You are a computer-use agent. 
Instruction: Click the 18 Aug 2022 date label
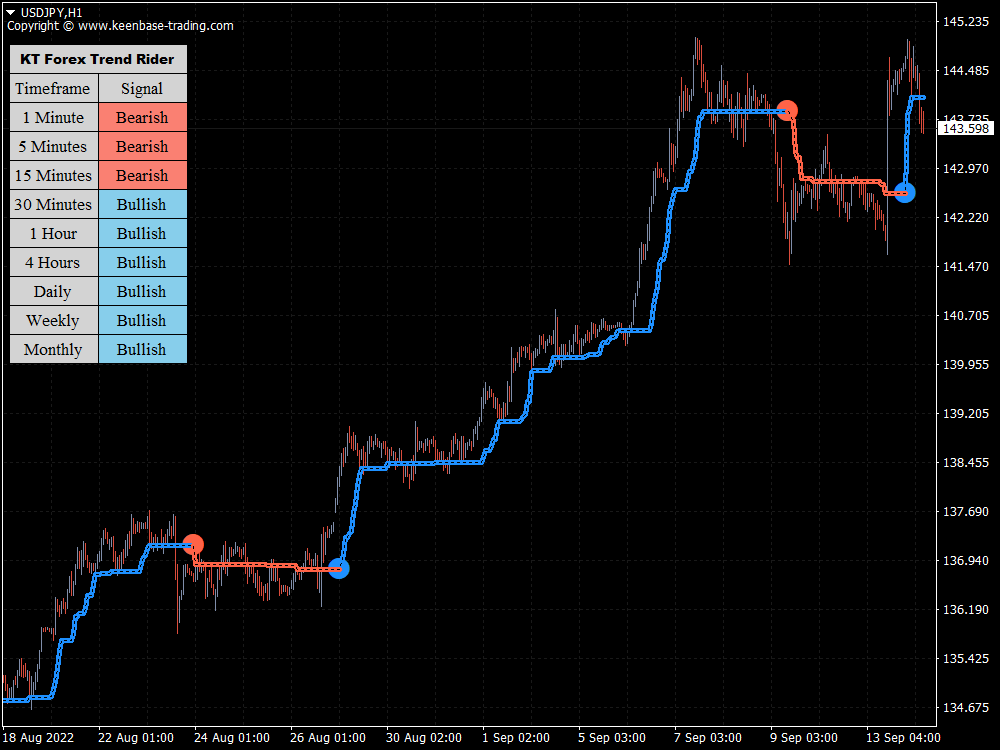38,738
